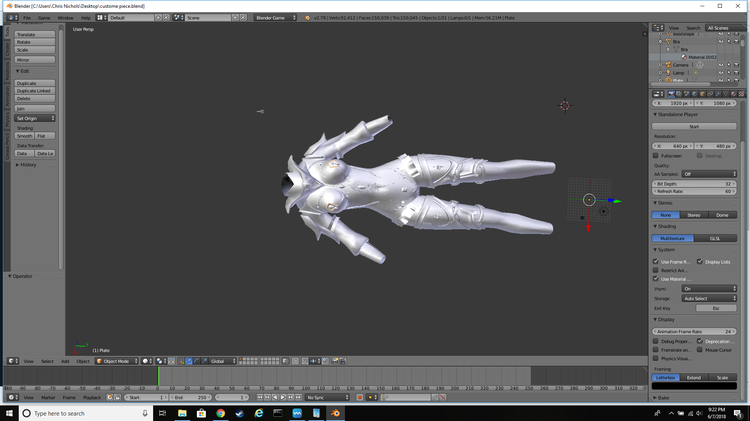
Task: Select the GLSL shading tab
Action: 715,238
